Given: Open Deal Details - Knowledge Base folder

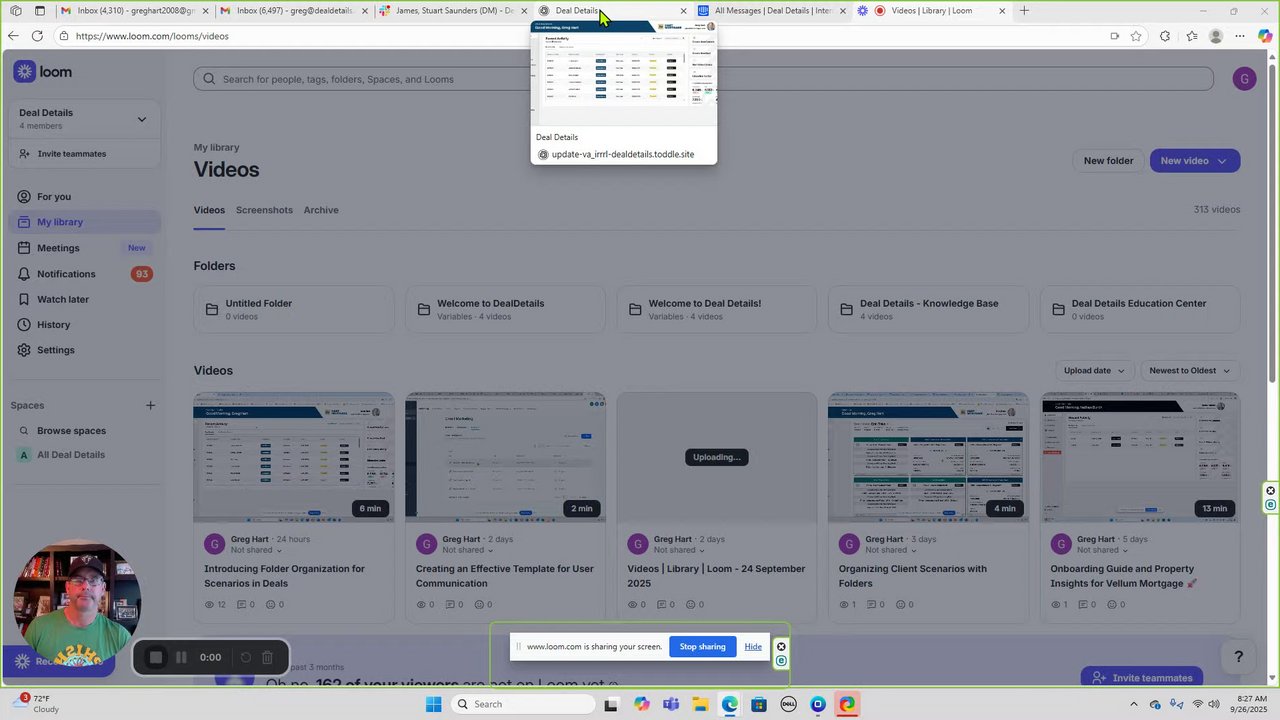Looking at the screenshot, I should (928, 309).
